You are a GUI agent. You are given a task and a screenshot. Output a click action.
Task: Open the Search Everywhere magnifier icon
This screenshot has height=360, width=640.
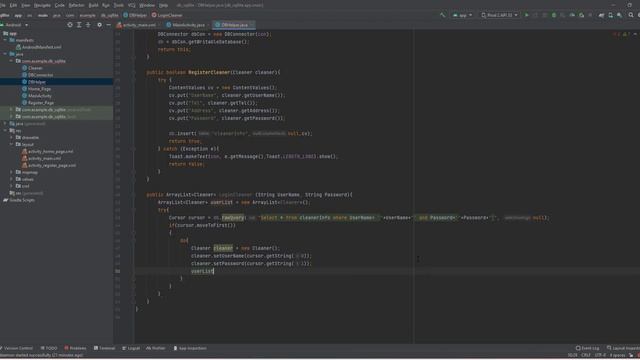631,15
